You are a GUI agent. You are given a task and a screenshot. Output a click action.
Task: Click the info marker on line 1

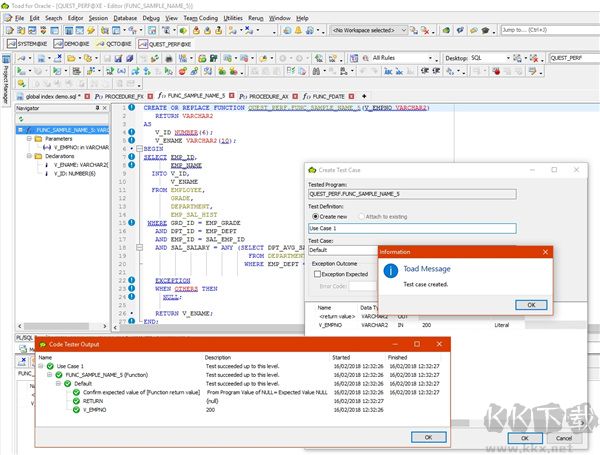(x=132, y=106)
